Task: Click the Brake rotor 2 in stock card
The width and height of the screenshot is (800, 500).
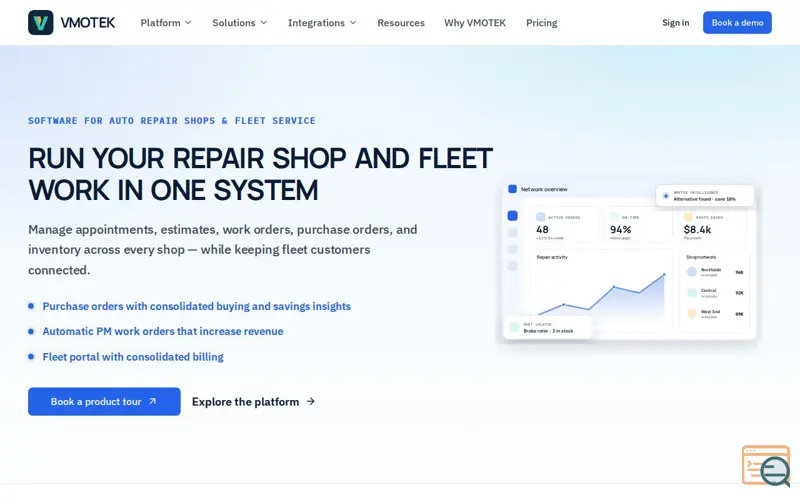Action: (547, 328)
